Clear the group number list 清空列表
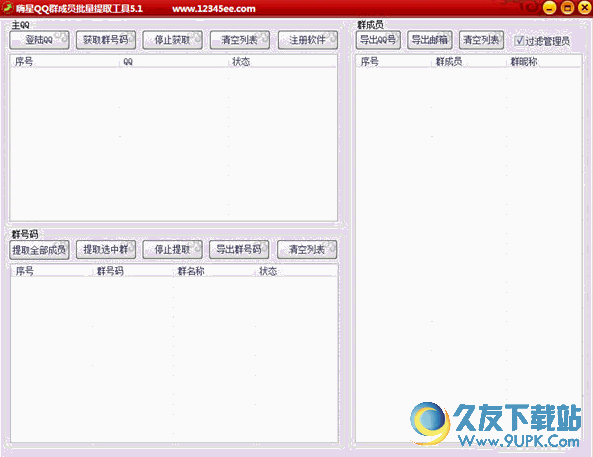 tap(307, 250)
